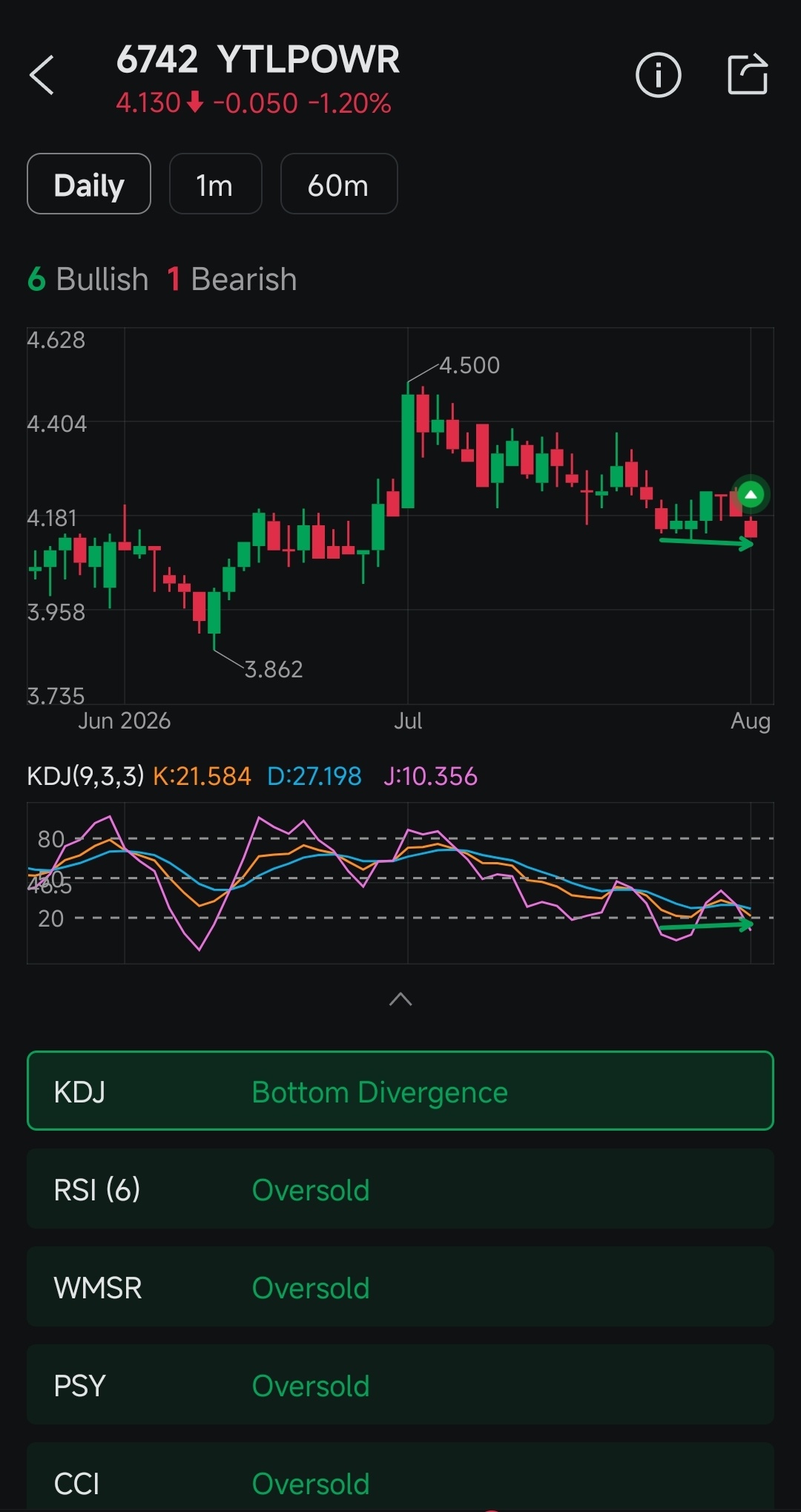
Task: Tap the 4.628 price axis label
Action: coord(56,340)
